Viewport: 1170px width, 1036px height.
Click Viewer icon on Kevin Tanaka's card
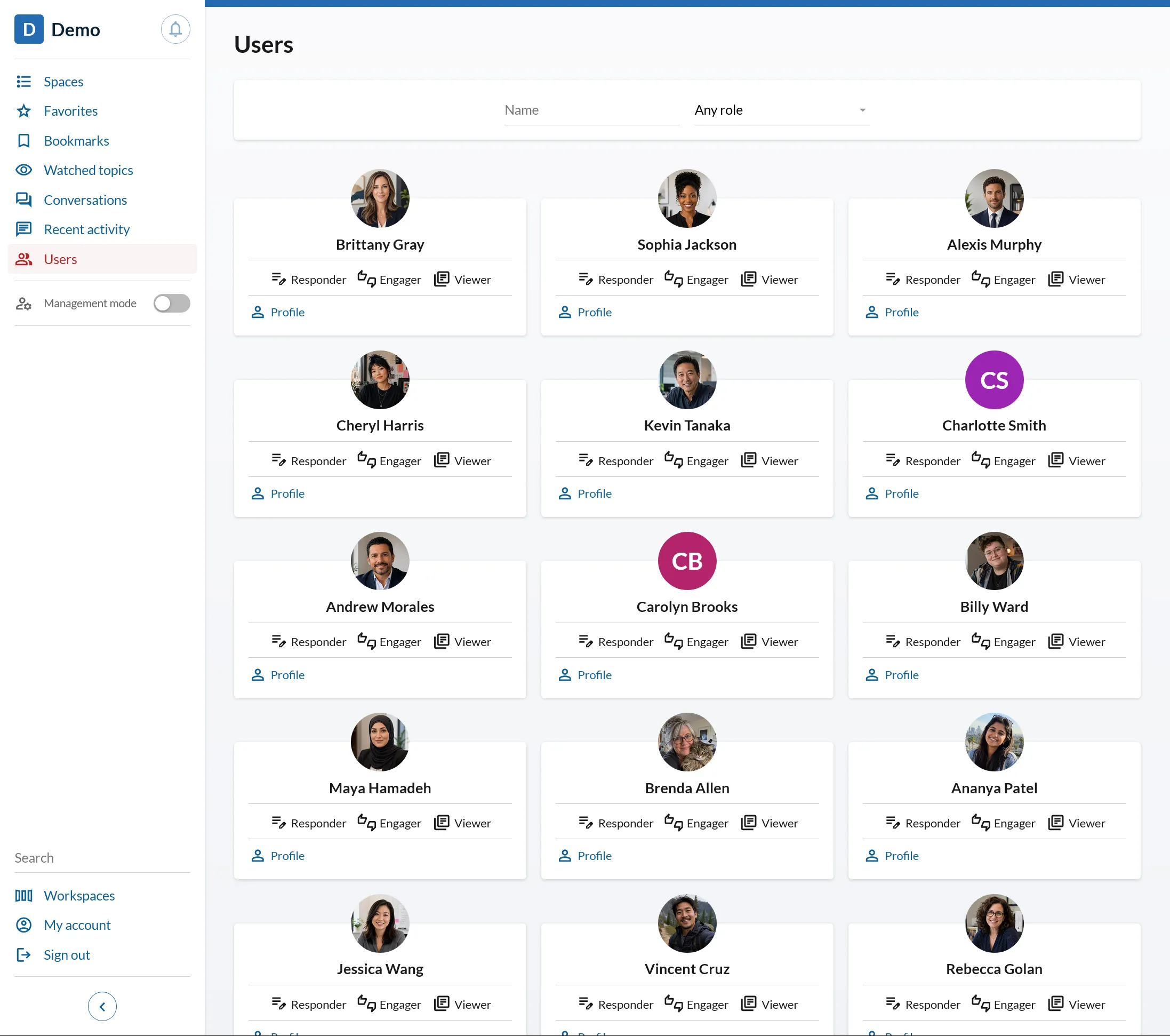[749, 460]
